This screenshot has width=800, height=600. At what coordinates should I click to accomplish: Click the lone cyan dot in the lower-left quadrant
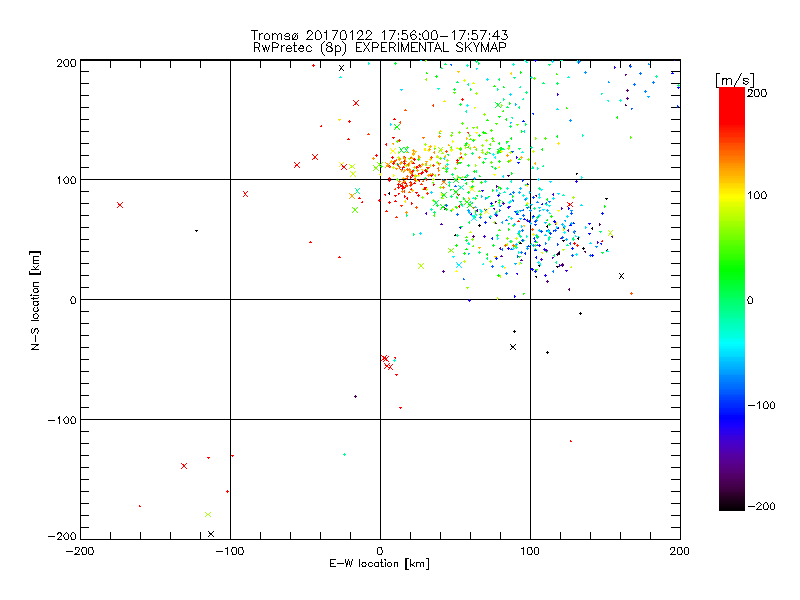(344, 454)
